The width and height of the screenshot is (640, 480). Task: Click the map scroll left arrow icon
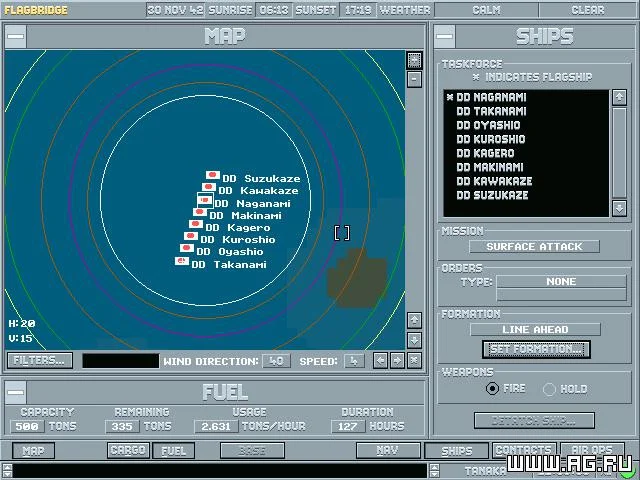click(x=380, y=360)
